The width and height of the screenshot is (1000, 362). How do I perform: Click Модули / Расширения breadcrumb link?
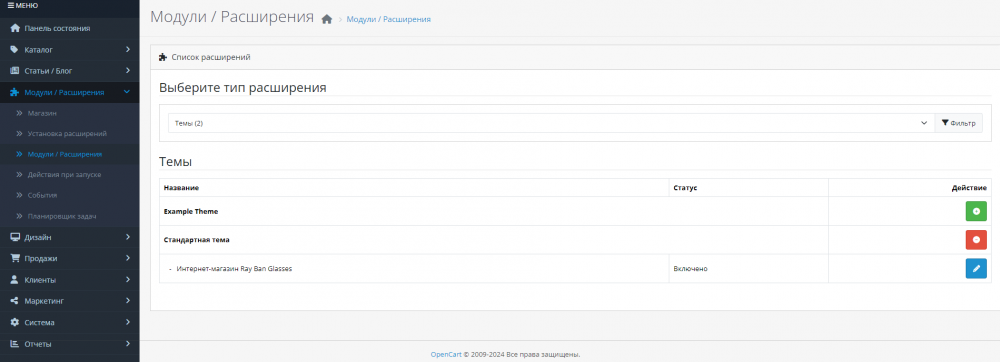click(x=388, y=20)
